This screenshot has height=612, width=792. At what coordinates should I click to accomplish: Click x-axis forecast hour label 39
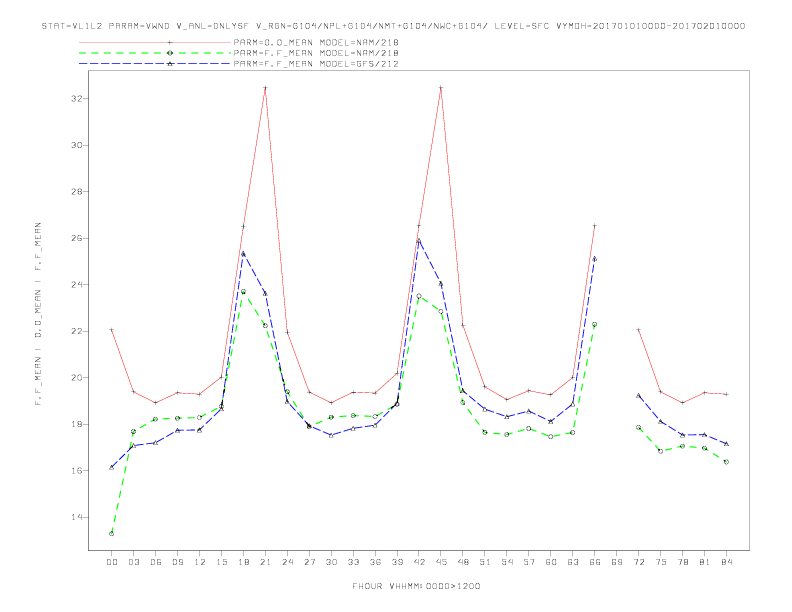point(397,562)
